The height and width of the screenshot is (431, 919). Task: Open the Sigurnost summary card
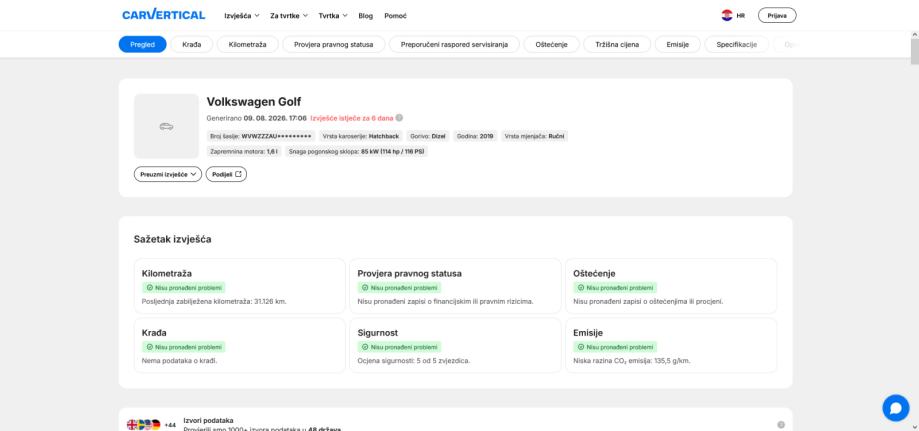click(455, 345)
